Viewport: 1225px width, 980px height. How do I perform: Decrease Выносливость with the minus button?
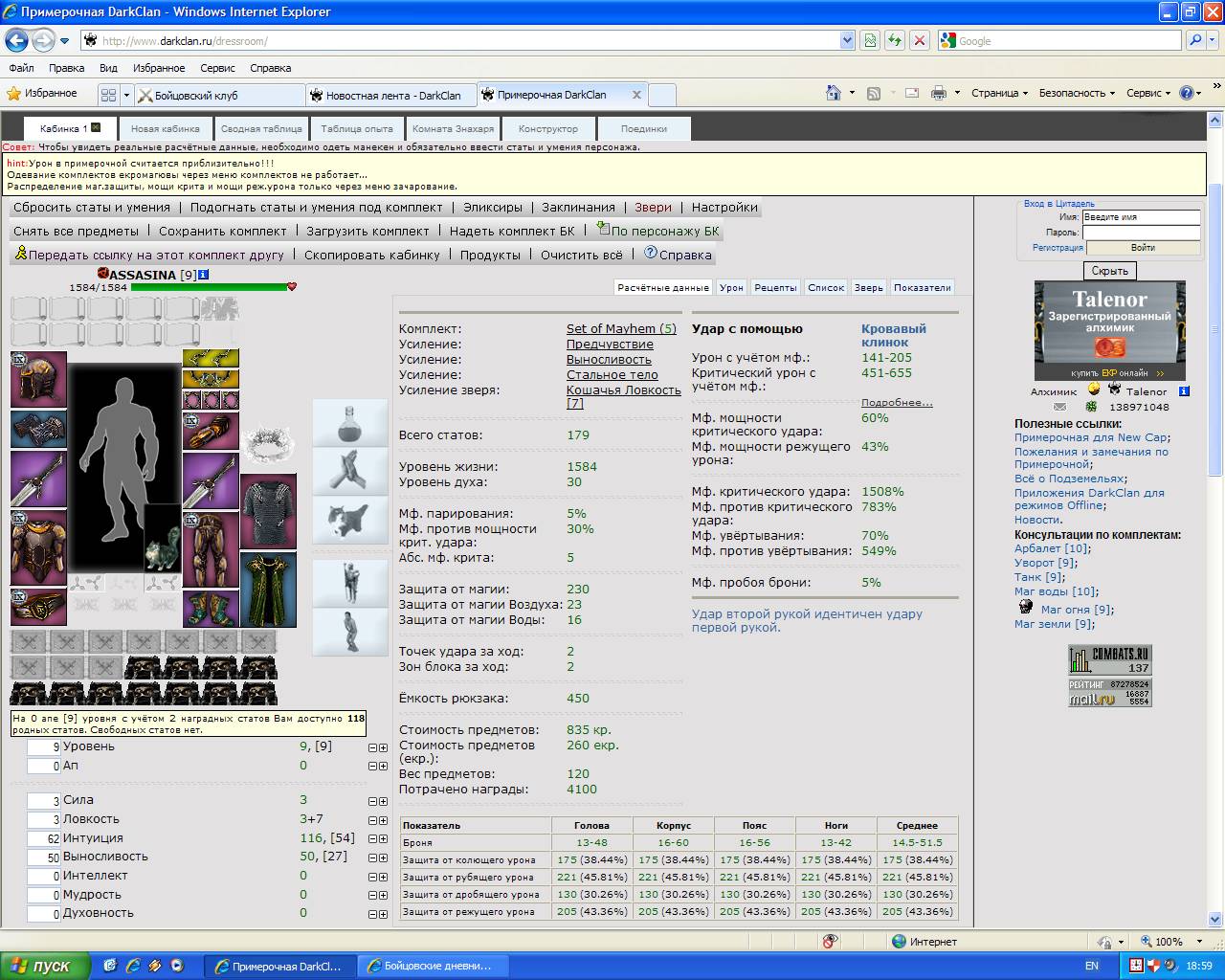[x=373, y=857]
